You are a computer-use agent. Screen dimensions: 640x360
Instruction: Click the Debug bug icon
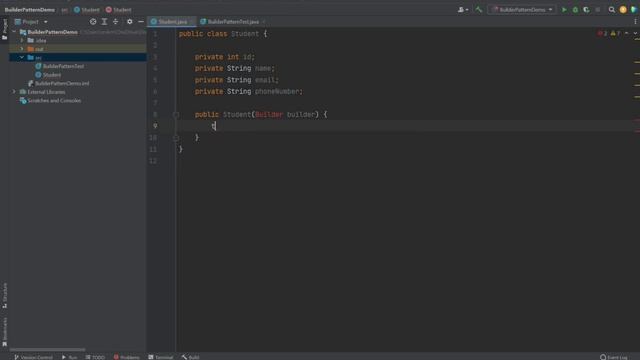point(576,9)
